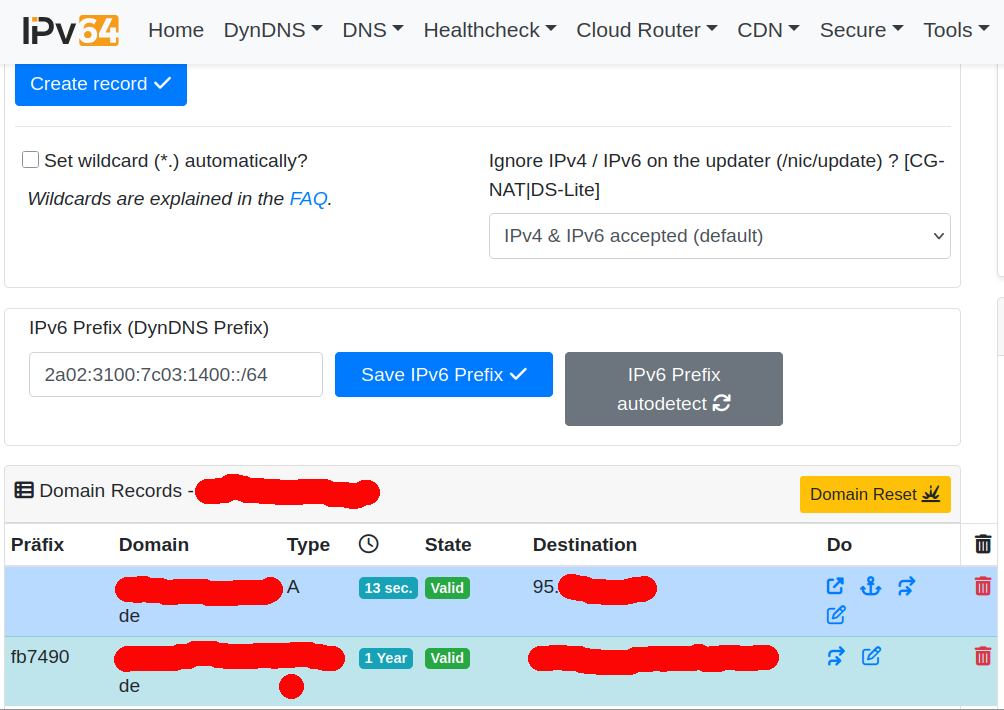The height and width of the screenshot is (710, 1004).
Task: Click the shuffle arrows icon in the fb7490 row
Action: point(836,657)
